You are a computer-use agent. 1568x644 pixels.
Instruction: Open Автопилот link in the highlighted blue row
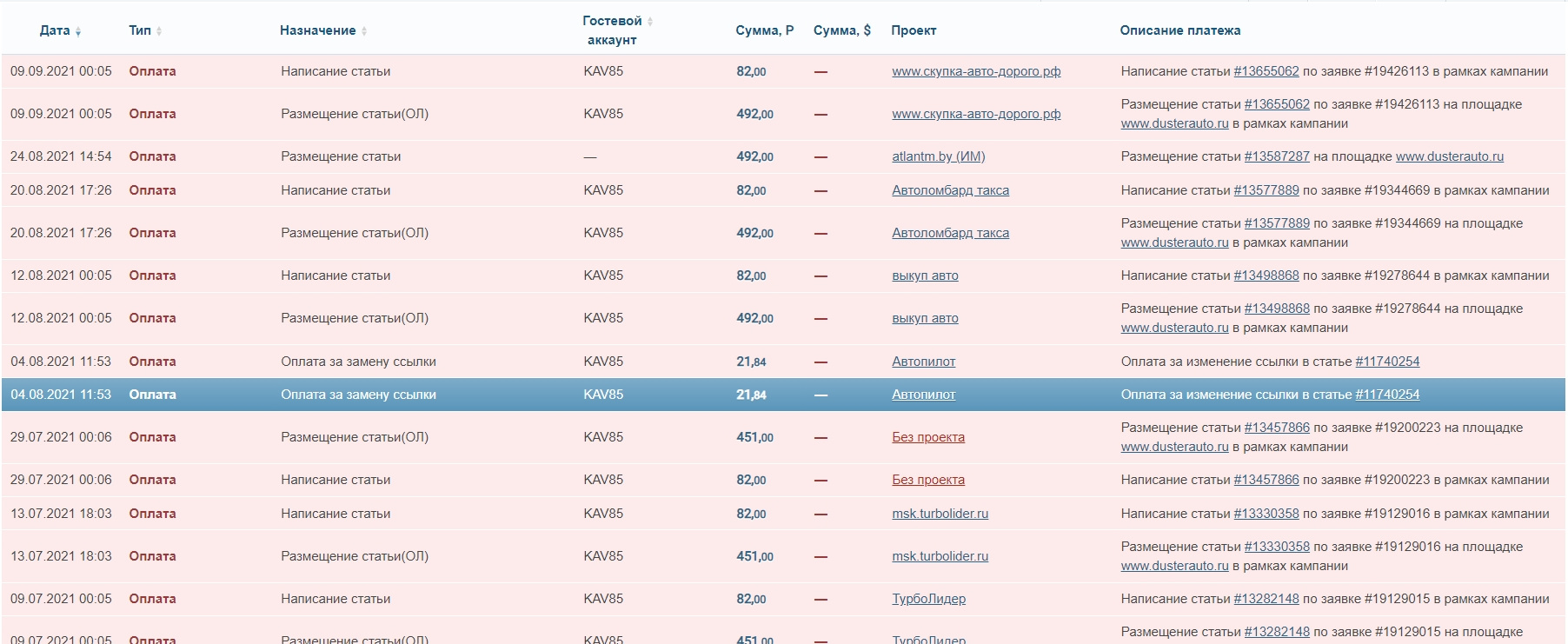[x=923, y=395]
